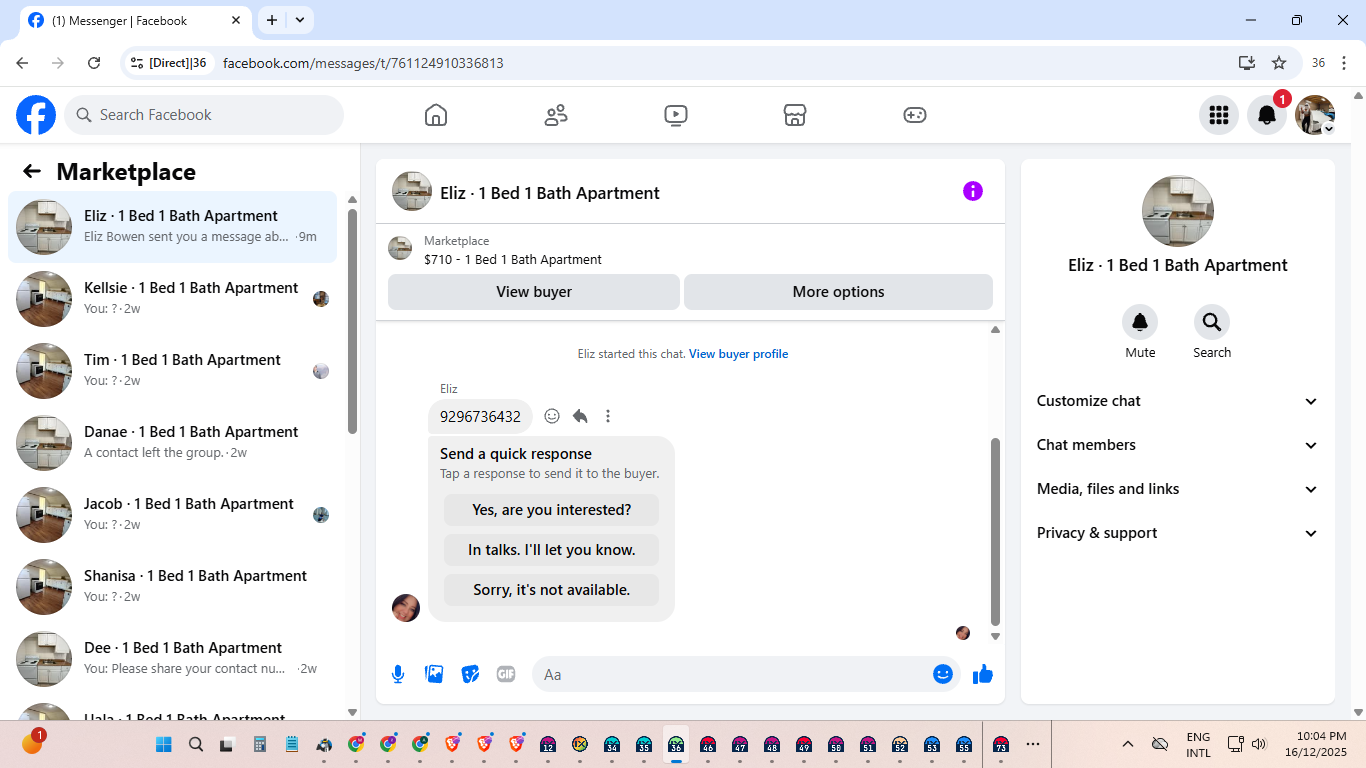Click the "$710 - 1 Bed 1 Bath Apartment" listing text

513,260
